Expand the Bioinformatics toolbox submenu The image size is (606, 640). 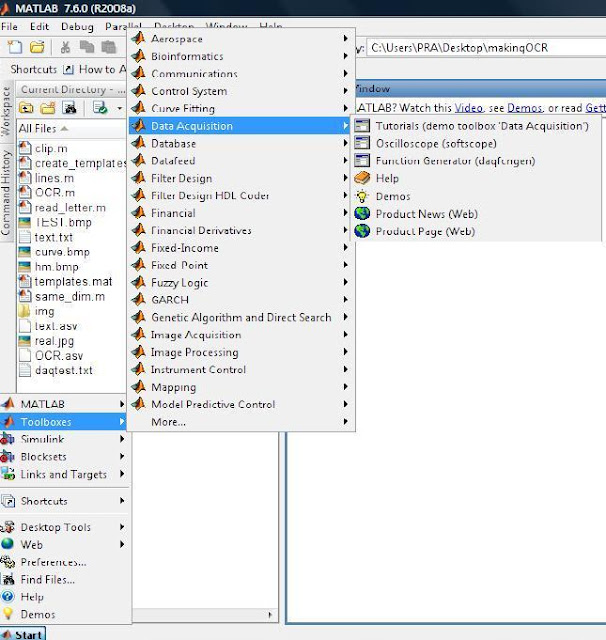(x=240, y=56)
